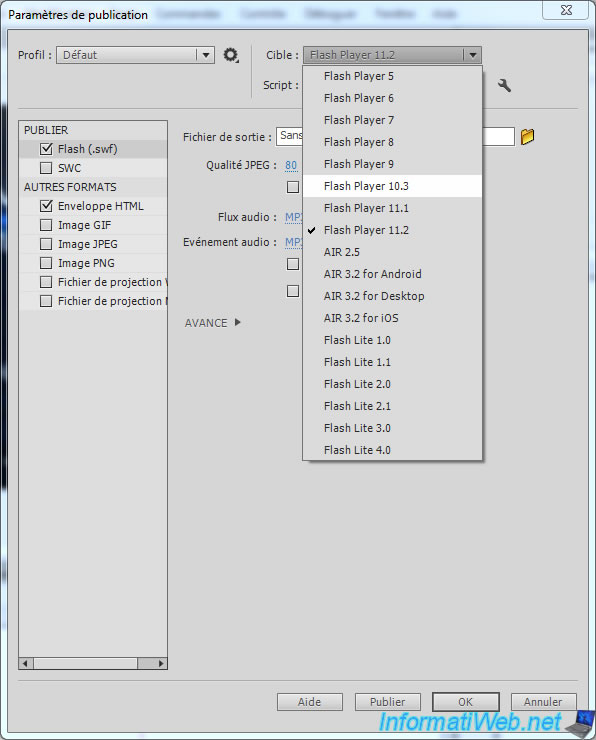Open the Profil dropdown
This screenshot has height=740, width=596.
coord(135,55)
